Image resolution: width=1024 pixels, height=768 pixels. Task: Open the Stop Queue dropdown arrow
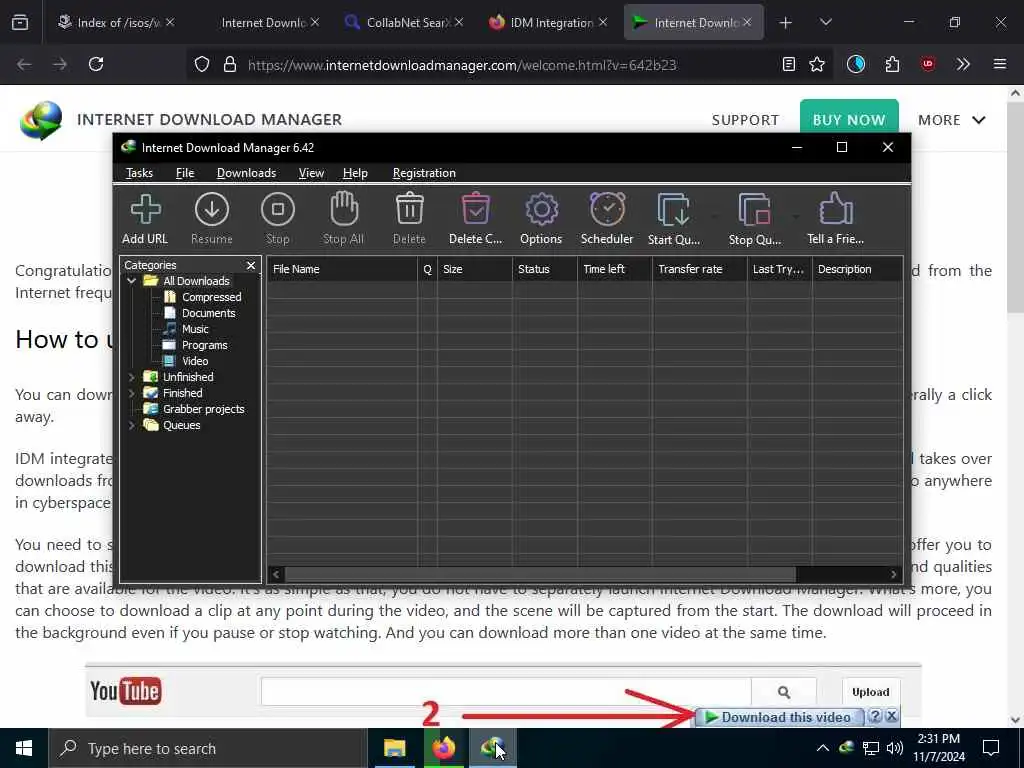click(x=795, y=216)
